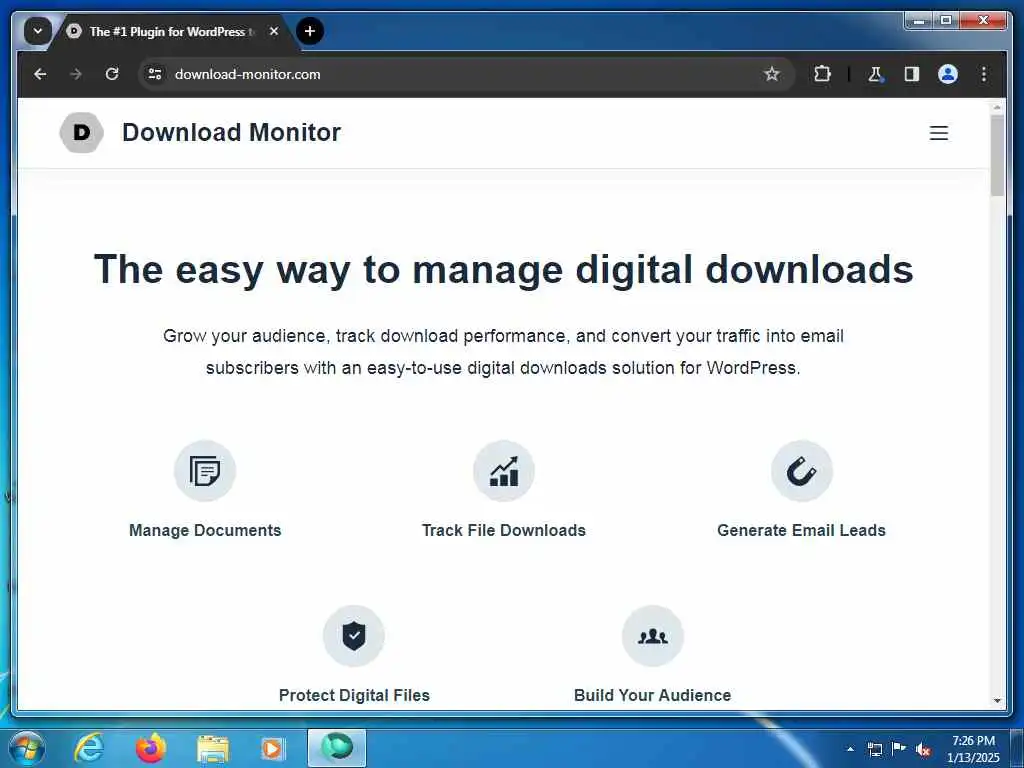Screen dimensions: 1024x768
Task: Go back with the browser back arrow
Action: tap(40, 74)
